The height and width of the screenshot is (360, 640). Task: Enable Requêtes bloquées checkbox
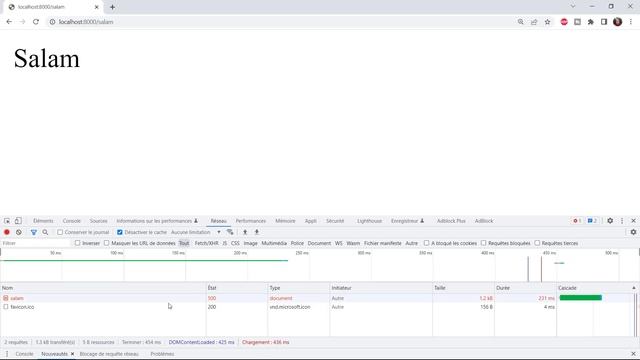(483, 243)
